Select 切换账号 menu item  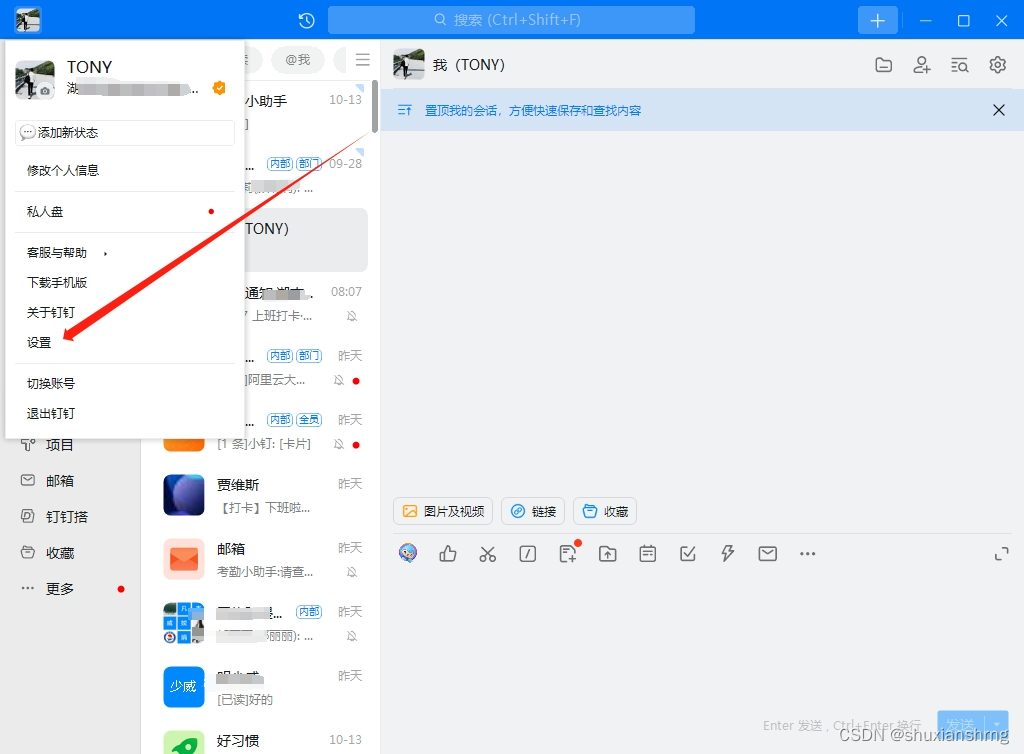click(125, 384)
